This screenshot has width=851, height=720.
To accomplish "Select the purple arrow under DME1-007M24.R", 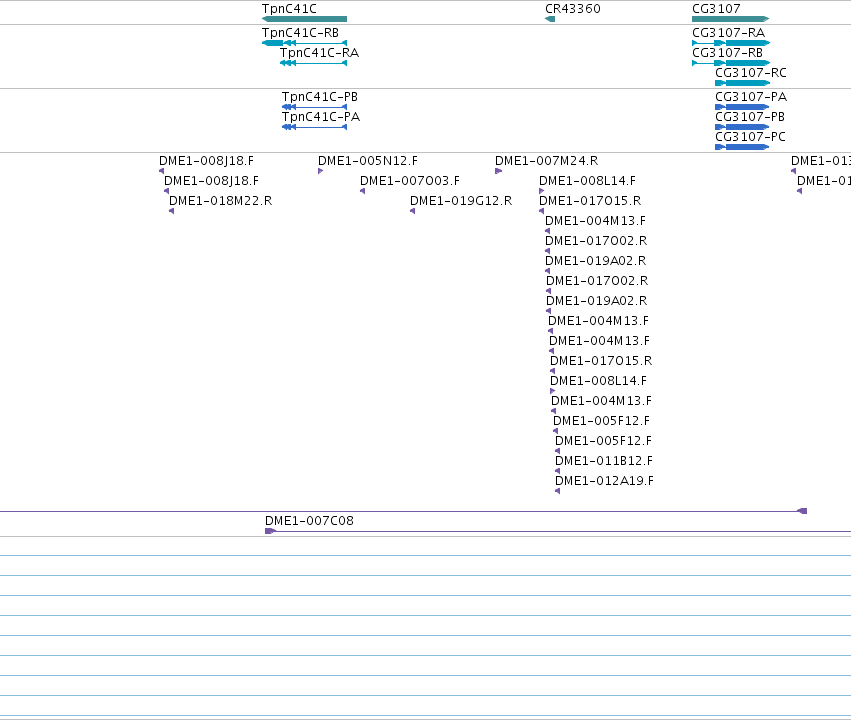I will [498, 171].
